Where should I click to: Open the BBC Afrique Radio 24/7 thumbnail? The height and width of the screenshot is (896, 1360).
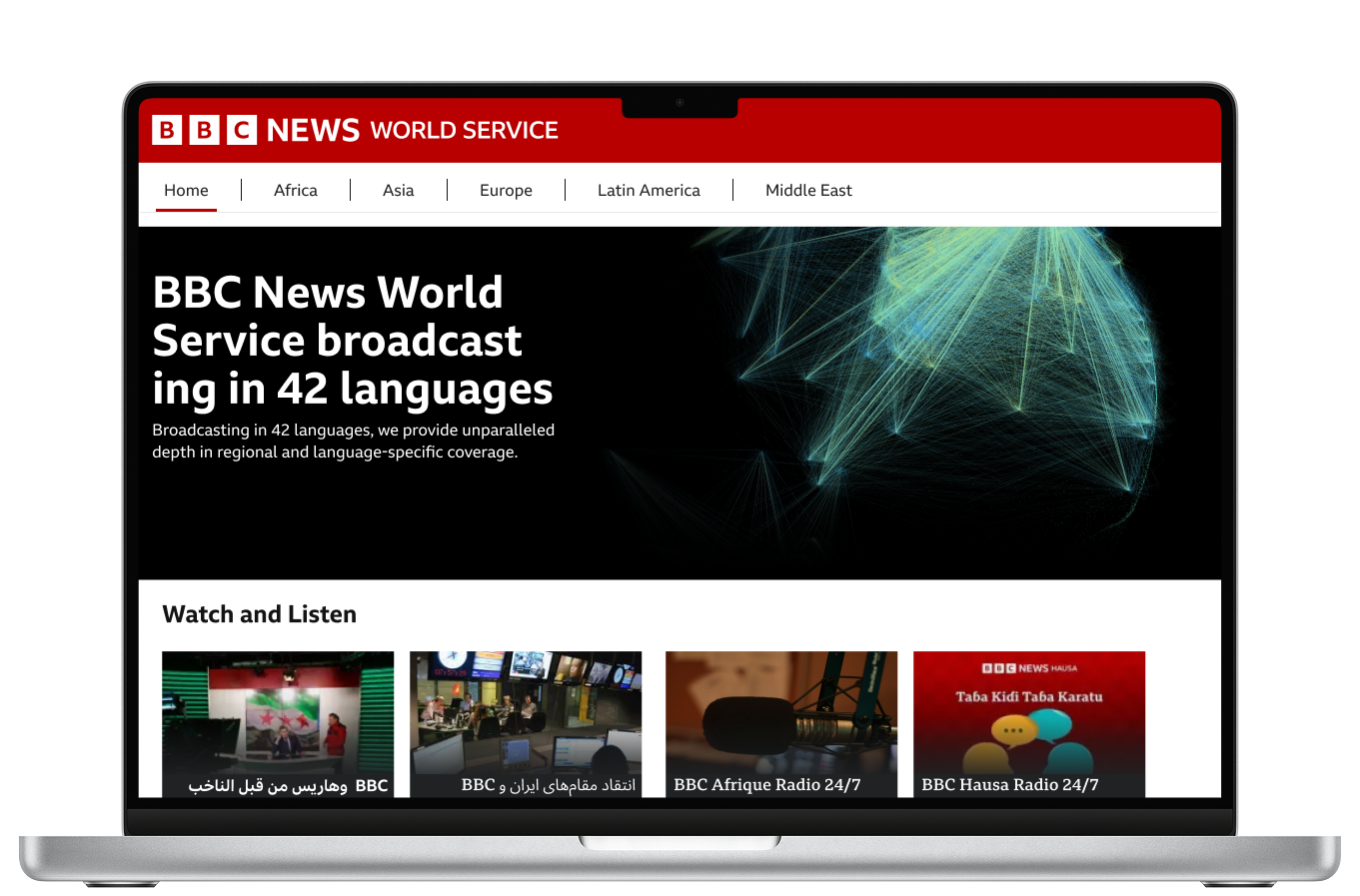pyautogui.click(x=781, y=724)
